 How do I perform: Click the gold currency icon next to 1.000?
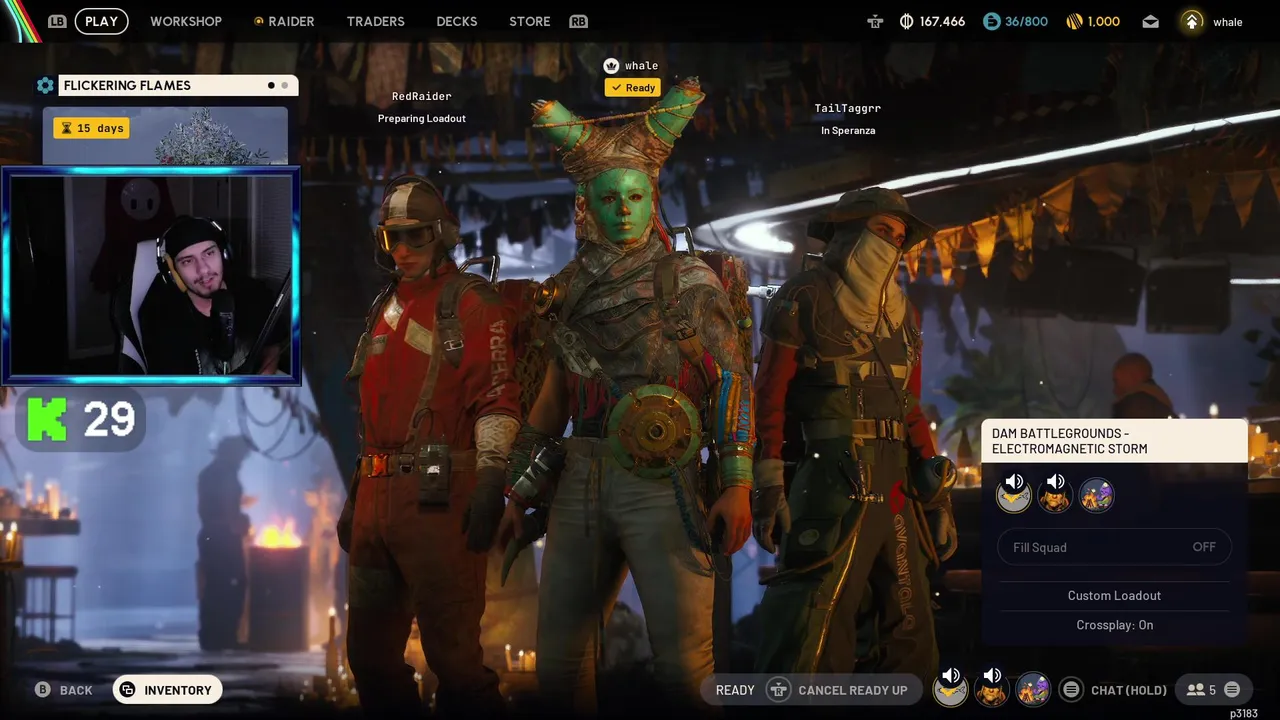tap(1075, 21)
